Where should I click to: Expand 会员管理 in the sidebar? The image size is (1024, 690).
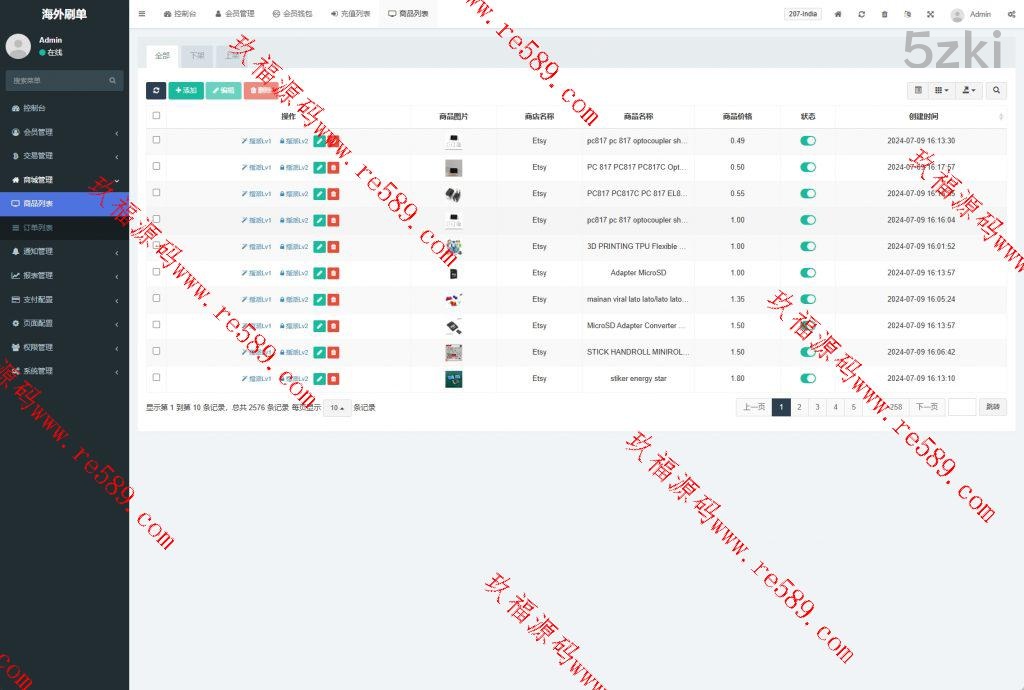[64, 132]
